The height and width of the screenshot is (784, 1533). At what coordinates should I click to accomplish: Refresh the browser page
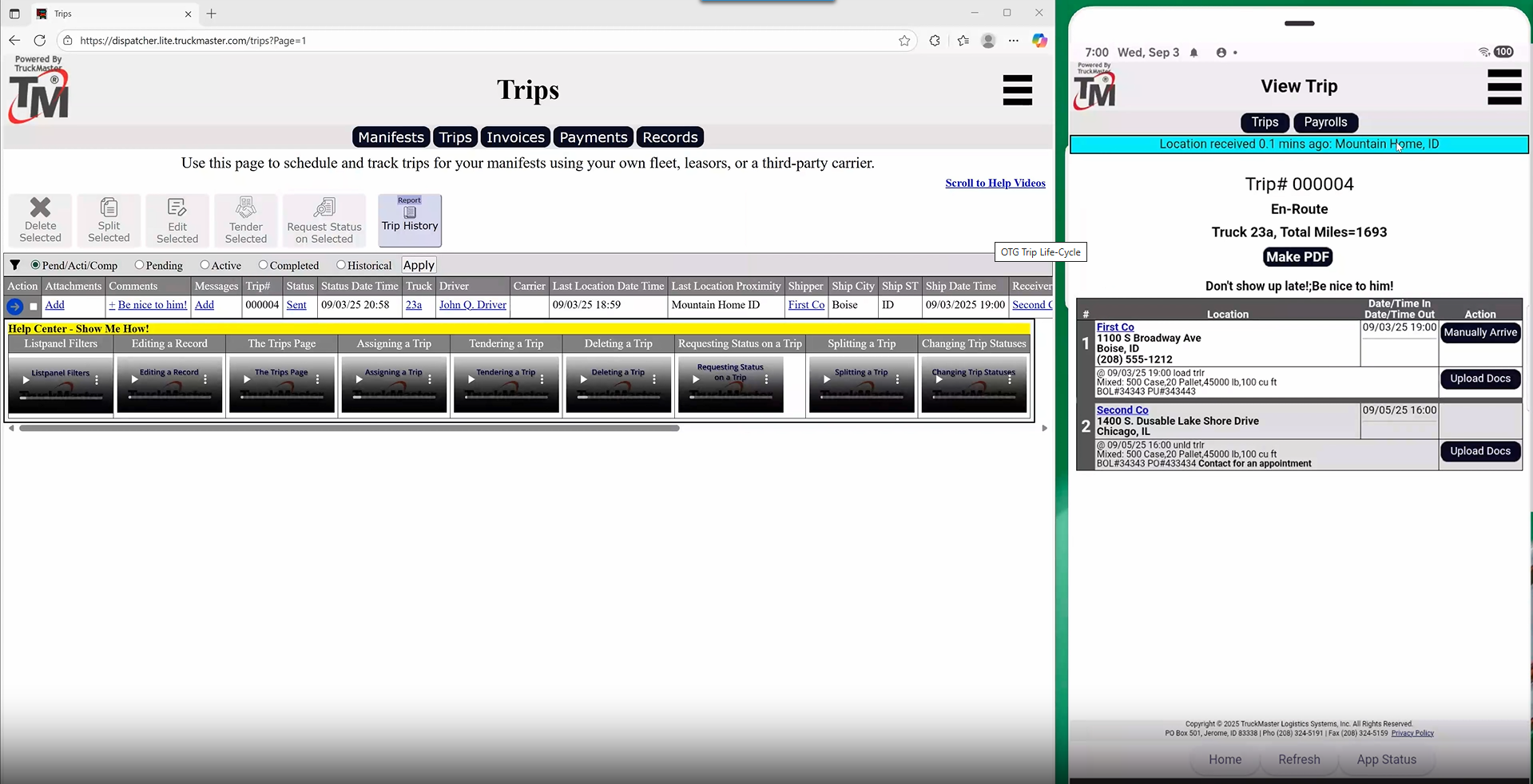tap(40, 41)
